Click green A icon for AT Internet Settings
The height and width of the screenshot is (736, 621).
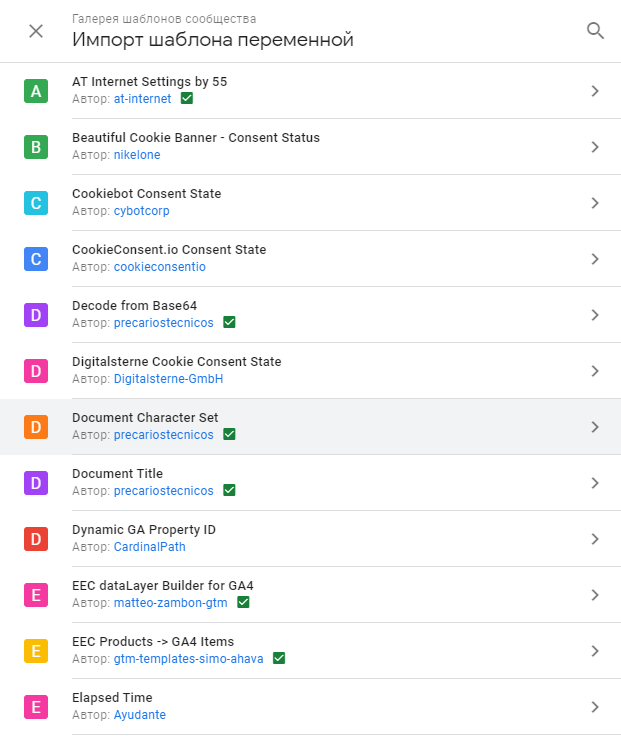click(x=36, y=92)
